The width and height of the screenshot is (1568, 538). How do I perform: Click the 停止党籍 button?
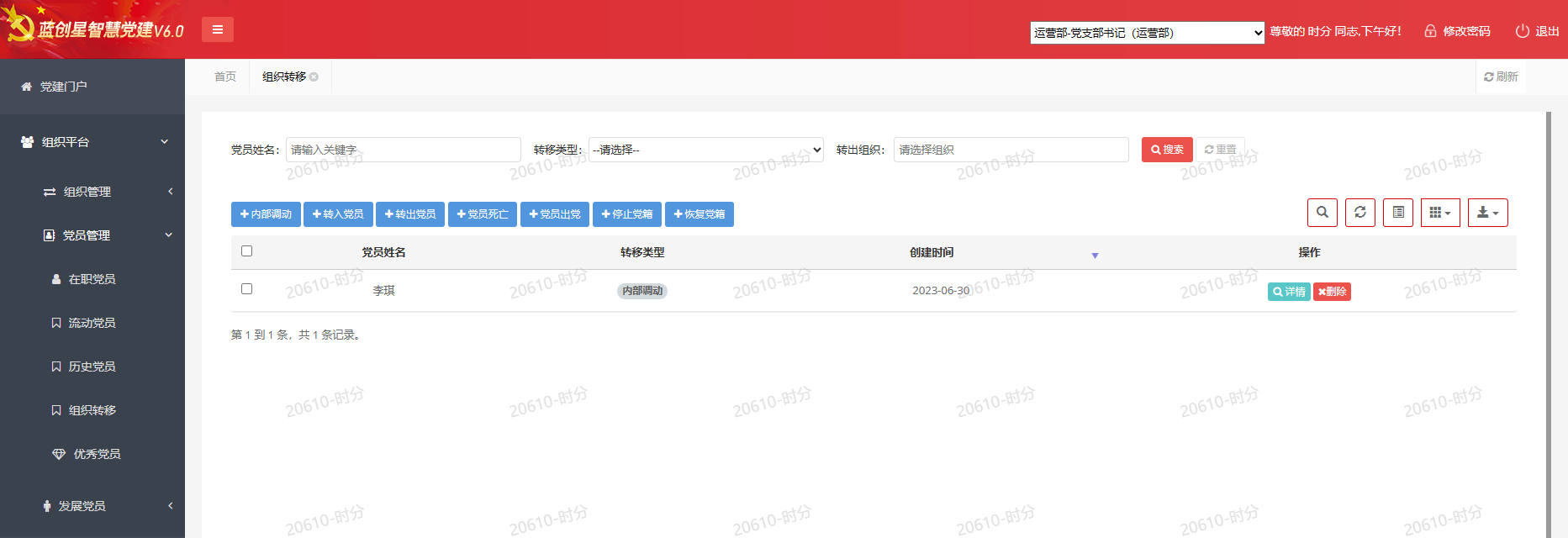pos(627,214)
